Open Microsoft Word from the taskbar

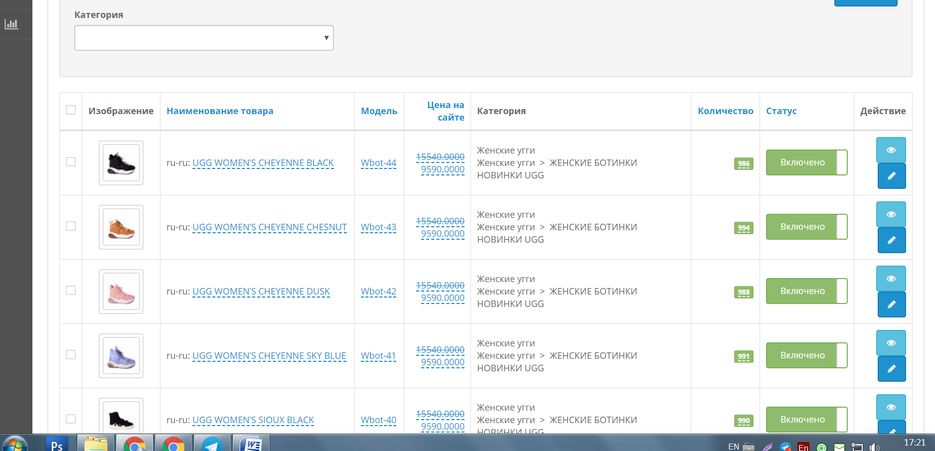[x=252, y=444]
